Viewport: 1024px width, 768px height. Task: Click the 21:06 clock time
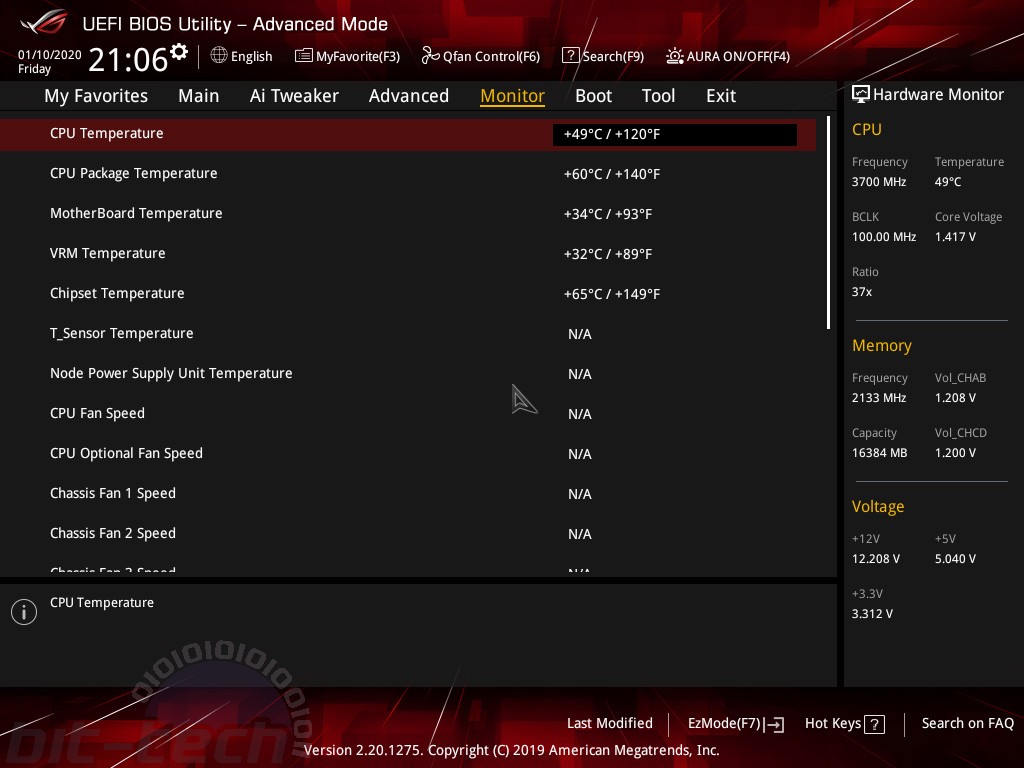(x=128, y=59)
